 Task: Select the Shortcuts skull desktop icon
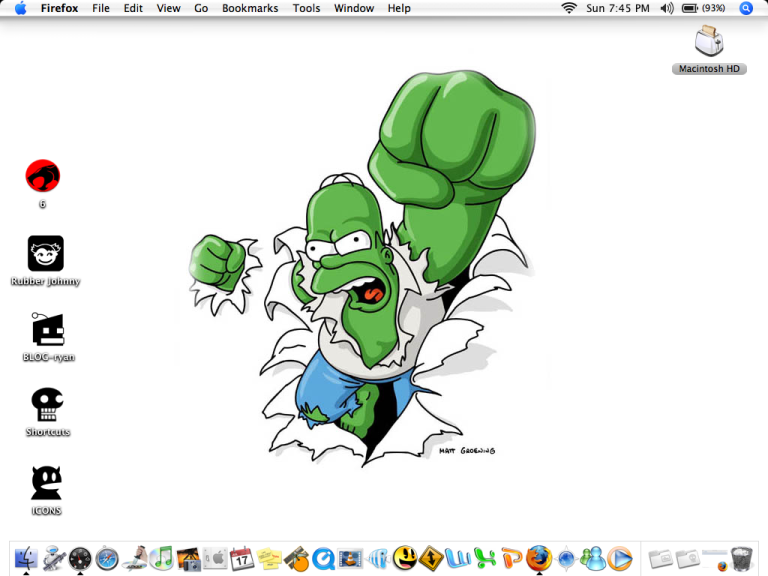click(x=47, y=405)
